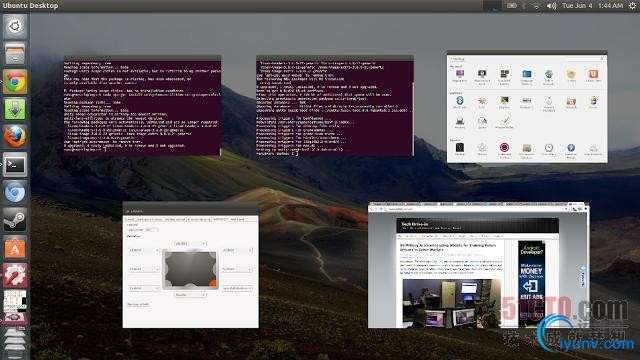The height and width of the screenshot is (360, 640).
Task: Open Time & Date settings clock icon
Action: point(549,147)
